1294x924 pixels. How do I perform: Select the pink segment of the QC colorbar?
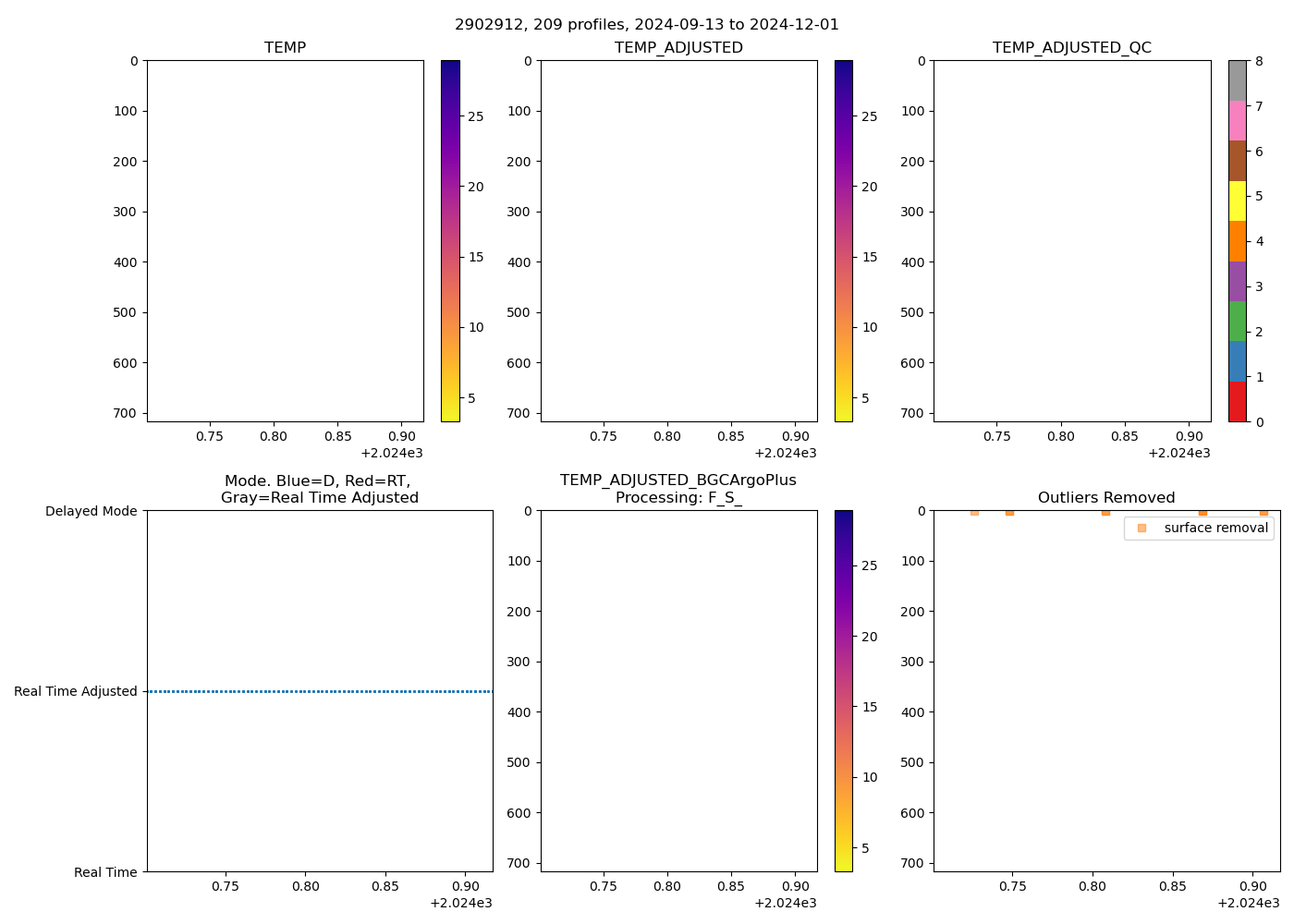1237,120
